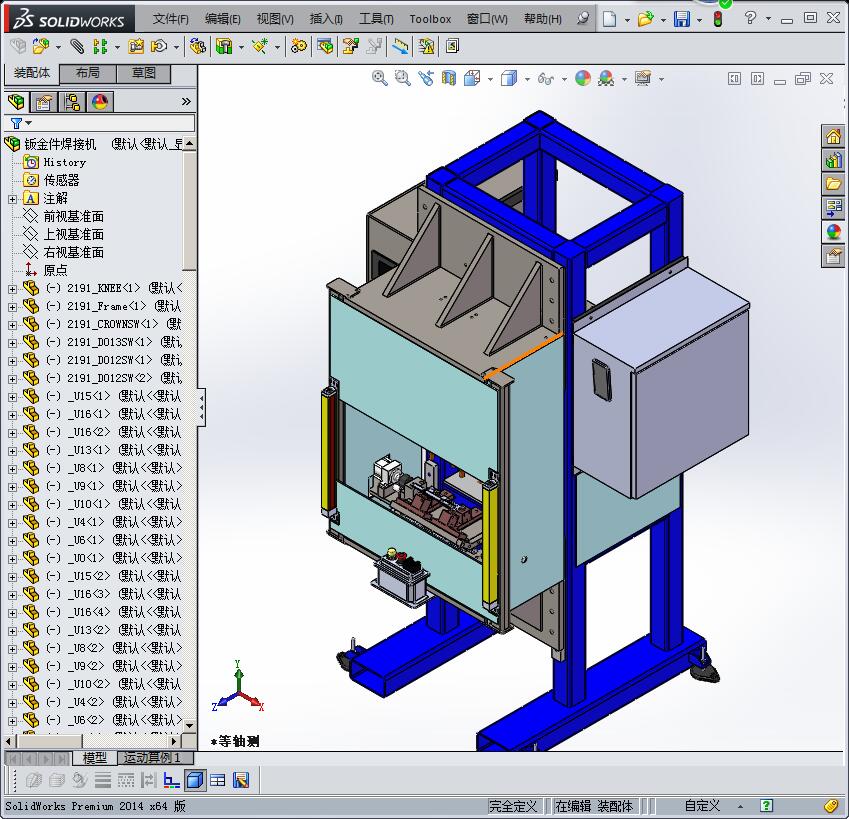Open FeatureManager design tree tab

[x=16, y=101]
